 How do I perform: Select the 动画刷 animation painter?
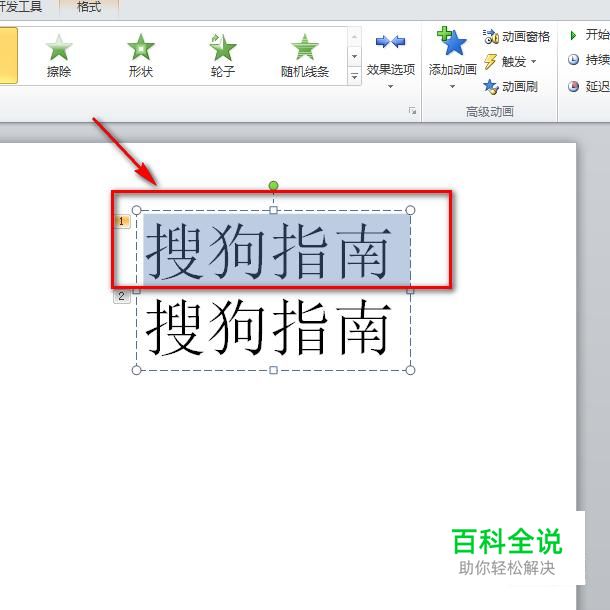click(x=510, y=86)
